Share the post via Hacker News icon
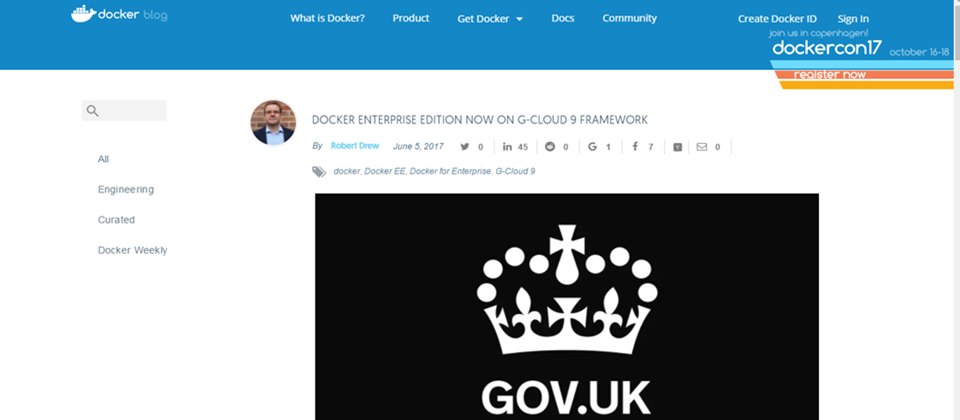The image size is (960, 420). [677, 147]
